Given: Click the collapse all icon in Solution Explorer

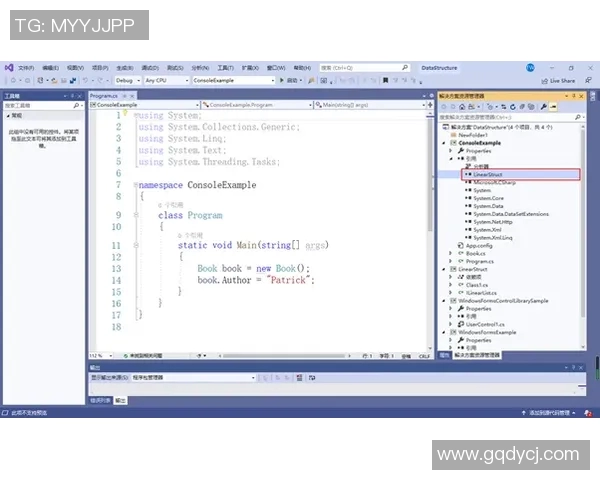Looking at the screenshot, I should click(522, 107).
